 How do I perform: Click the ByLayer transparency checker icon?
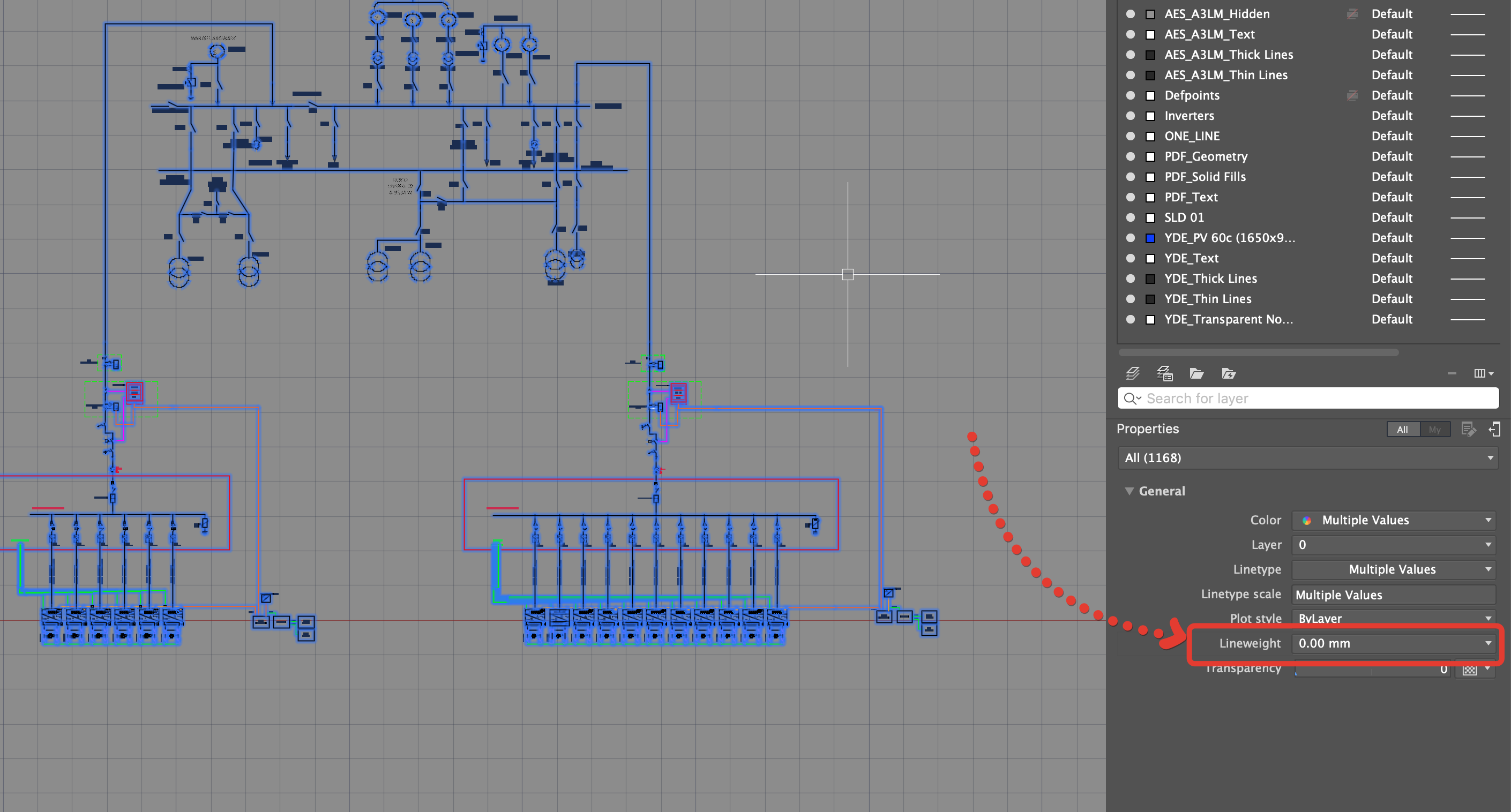pos(1469,670)
